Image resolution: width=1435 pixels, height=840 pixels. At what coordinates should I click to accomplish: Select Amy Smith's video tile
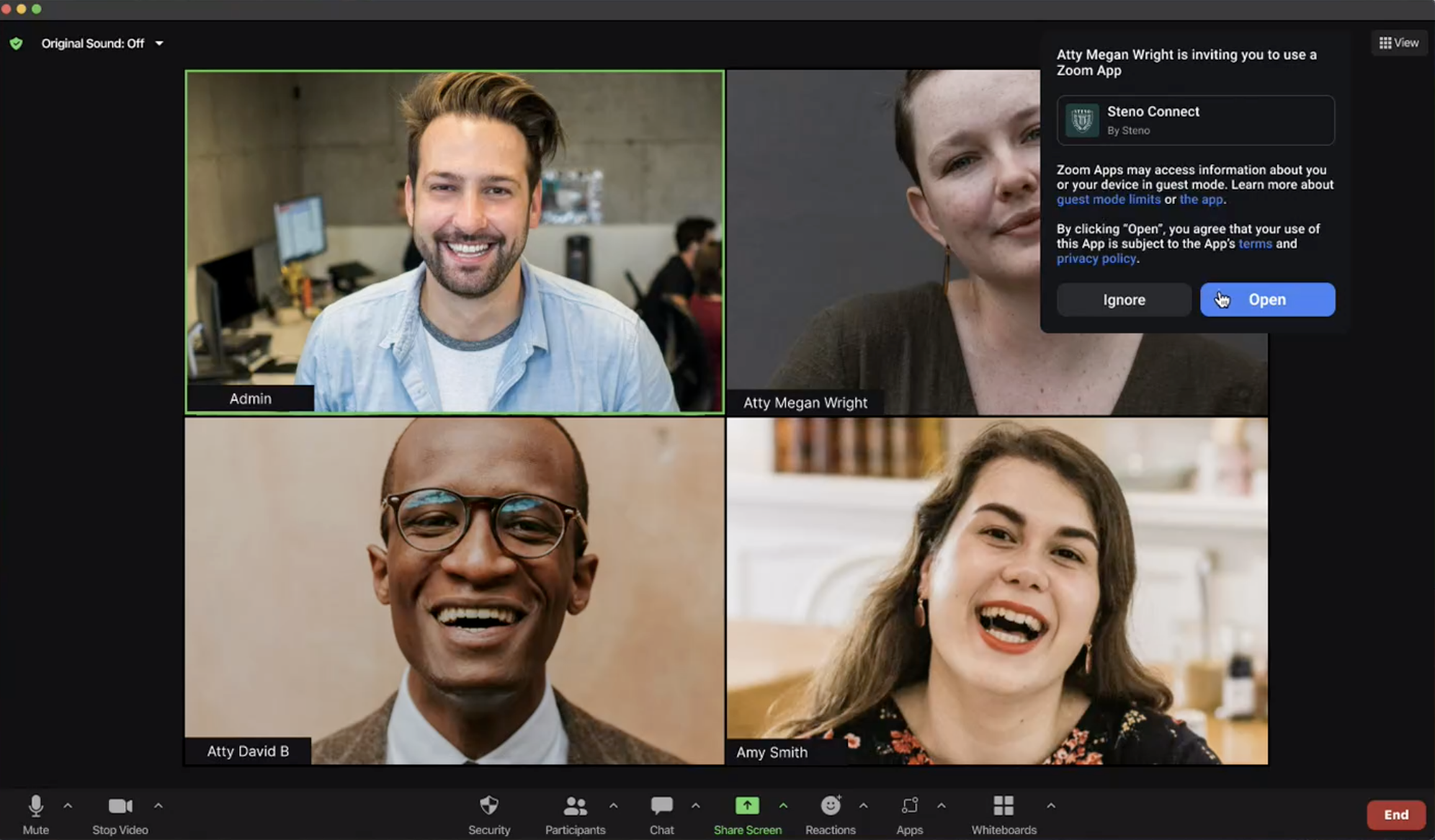pos(997,591)
